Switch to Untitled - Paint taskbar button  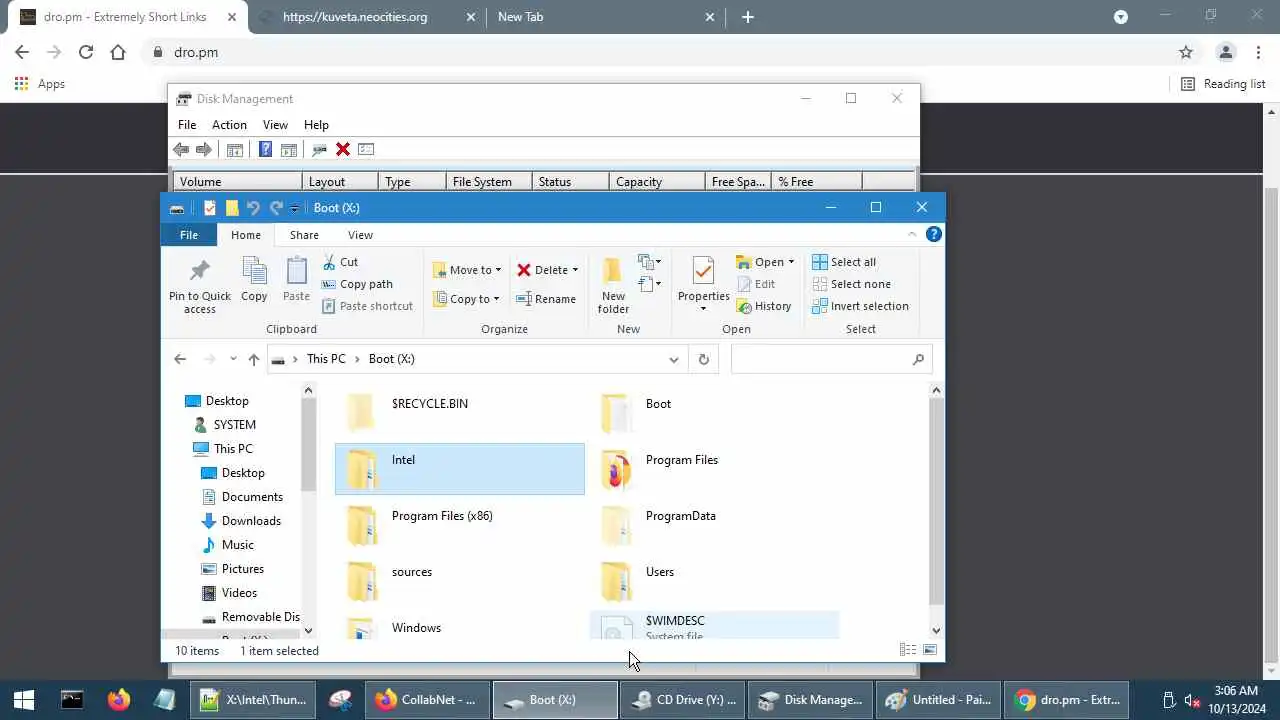[x=940, y=700]
